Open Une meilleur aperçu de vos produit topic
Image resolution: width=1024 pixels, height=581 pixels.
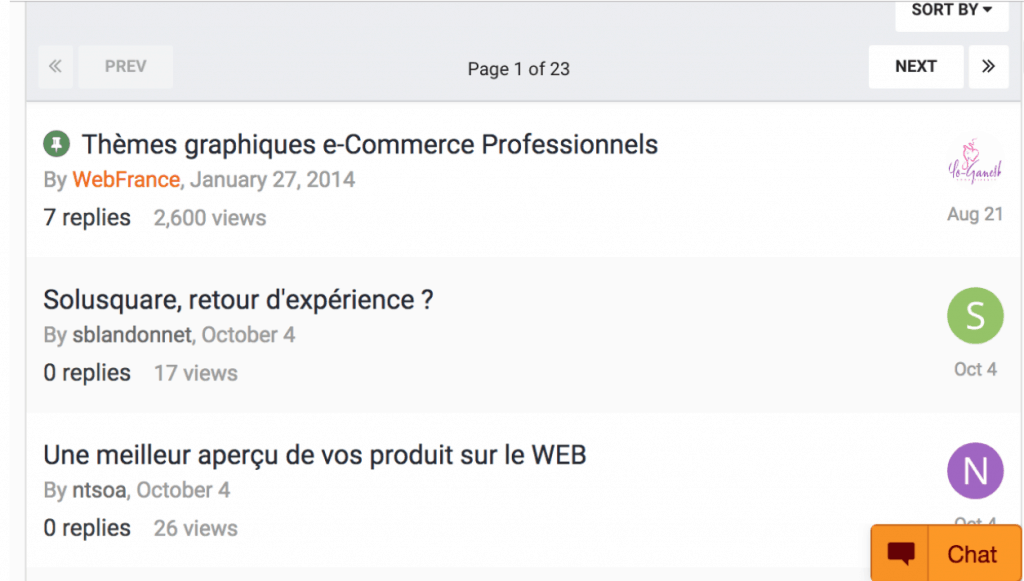[314, 456]
